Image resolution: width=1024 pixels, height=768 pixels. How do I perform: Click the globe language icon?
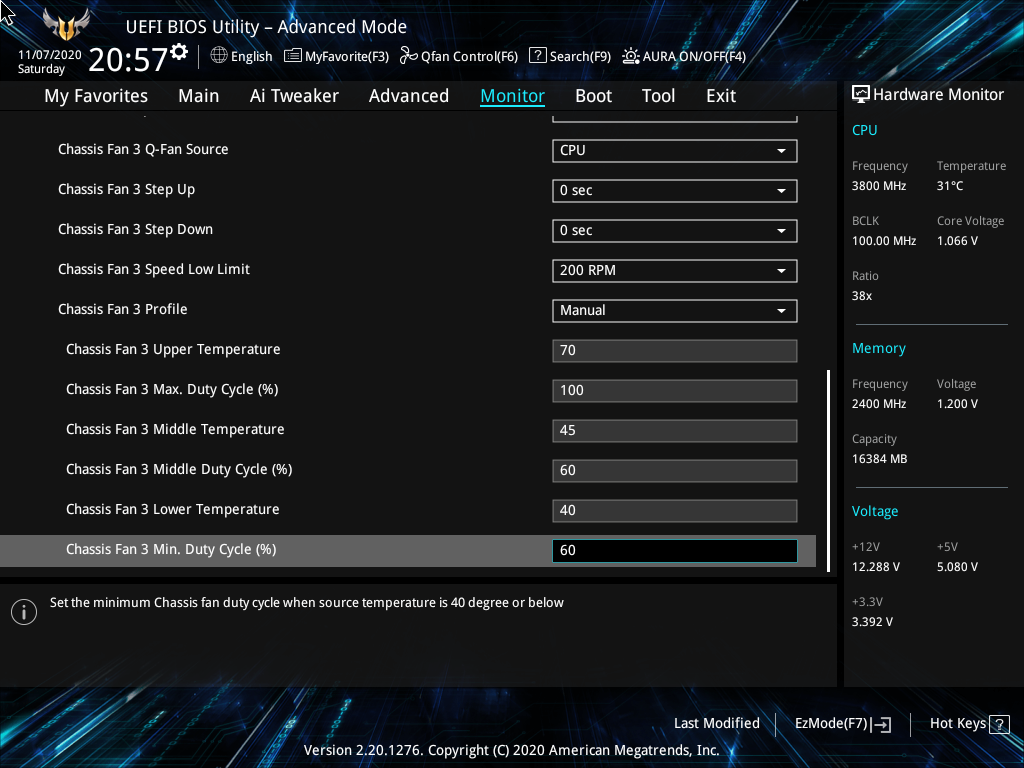pyautogui.click(x=219, y=56)
